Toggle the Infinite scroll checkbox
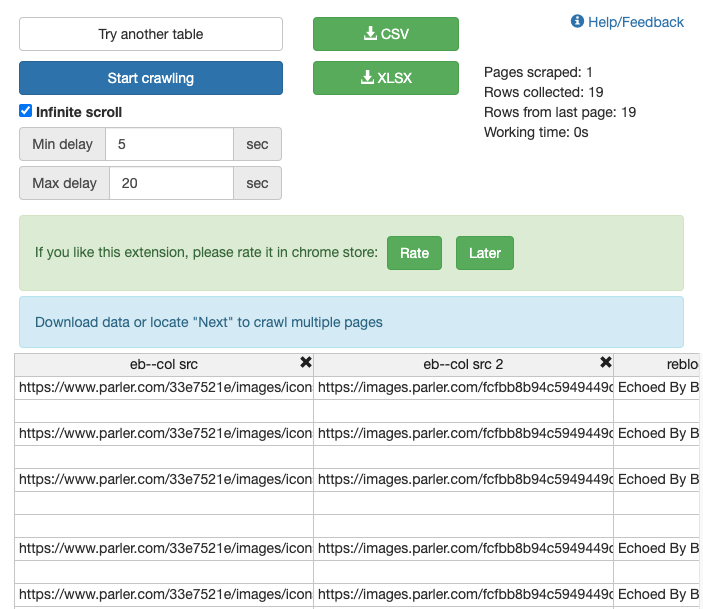Screen dimensions: 703x609 click(26, 111)
